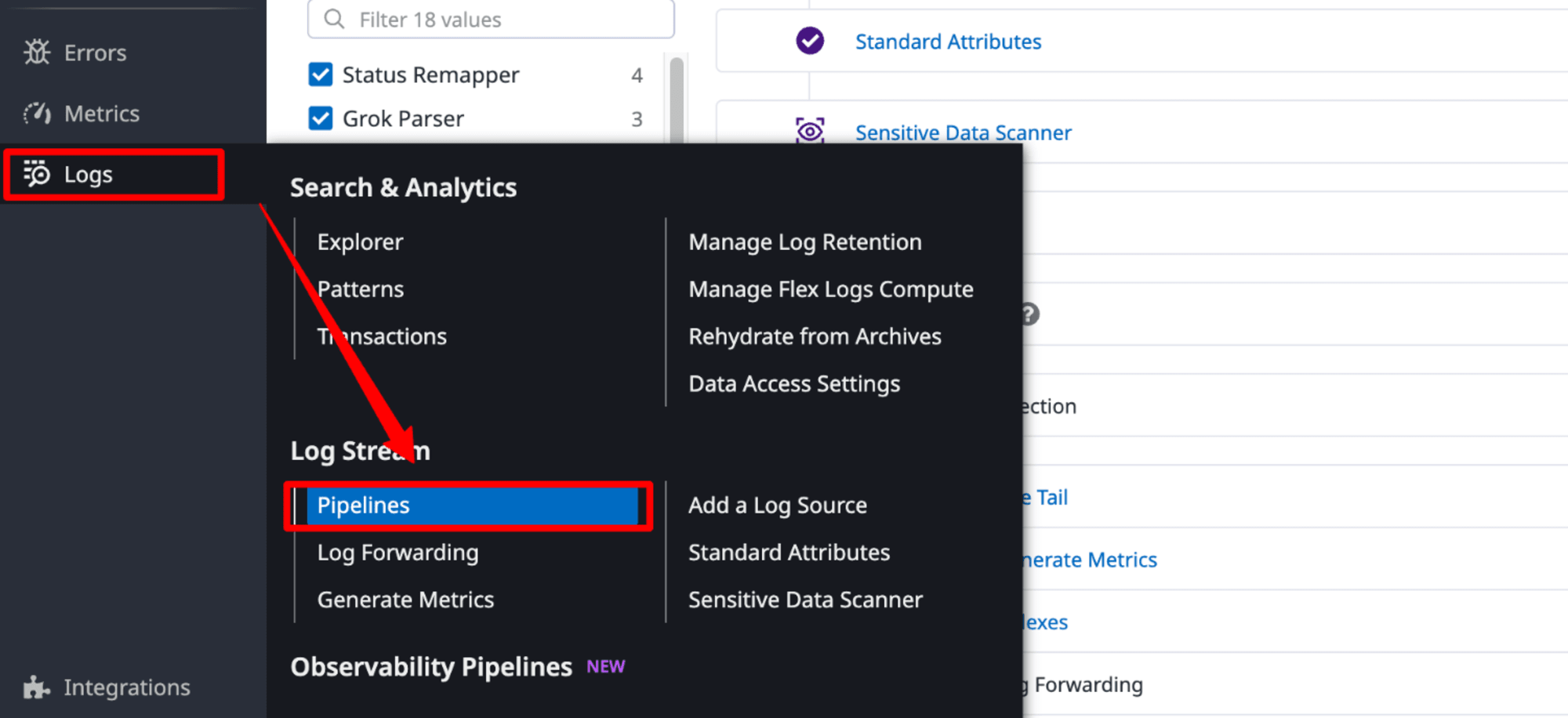1568x718 pixels.
Task: Click the Standard Attributes link in page
Action: (x=948, y=42)
